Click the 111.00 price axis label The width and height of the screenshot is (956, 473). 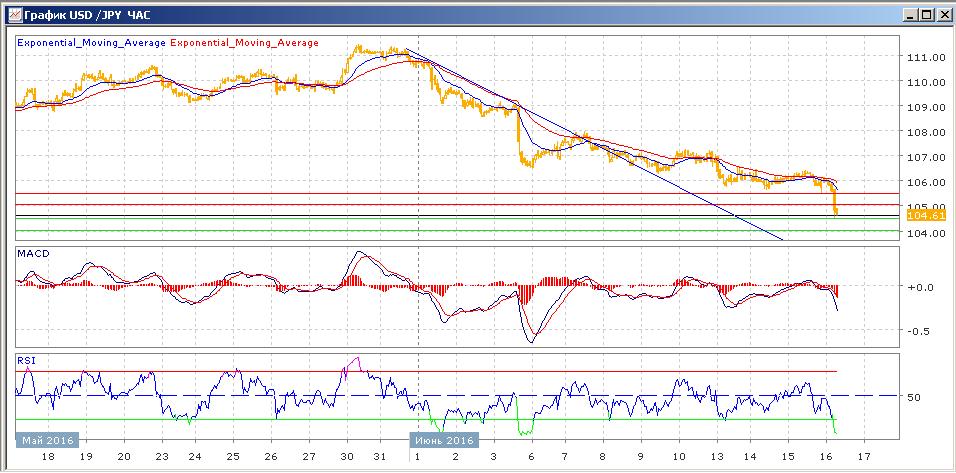coord(926,57)
